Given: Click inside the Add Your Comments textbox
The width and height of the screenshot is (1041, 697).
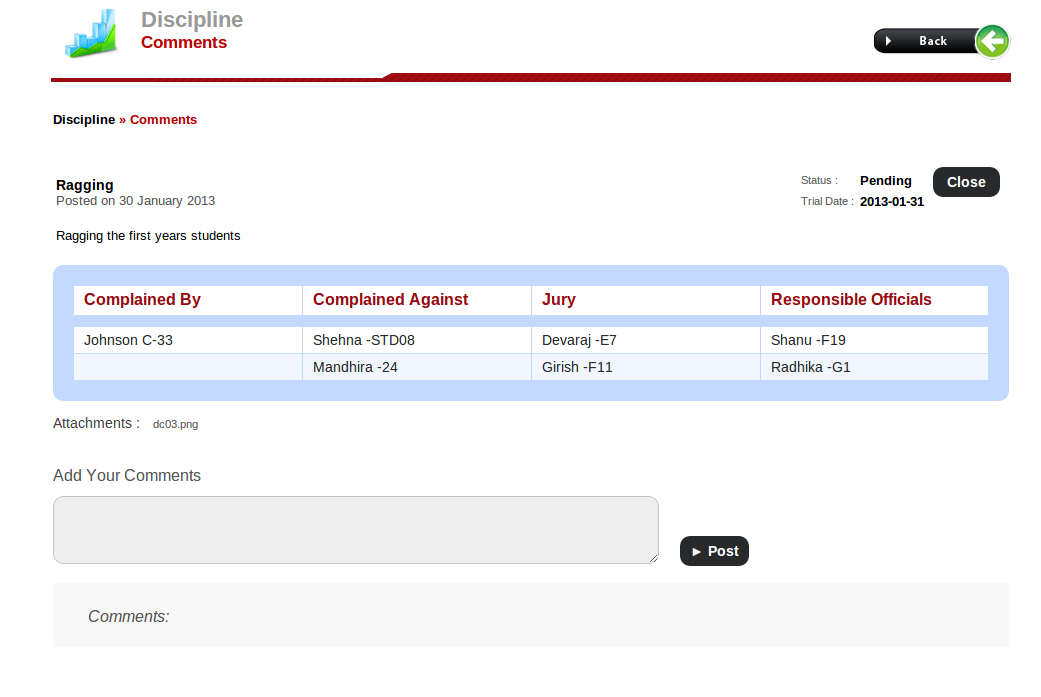Looking at the screenshot, I should [355, 530].
